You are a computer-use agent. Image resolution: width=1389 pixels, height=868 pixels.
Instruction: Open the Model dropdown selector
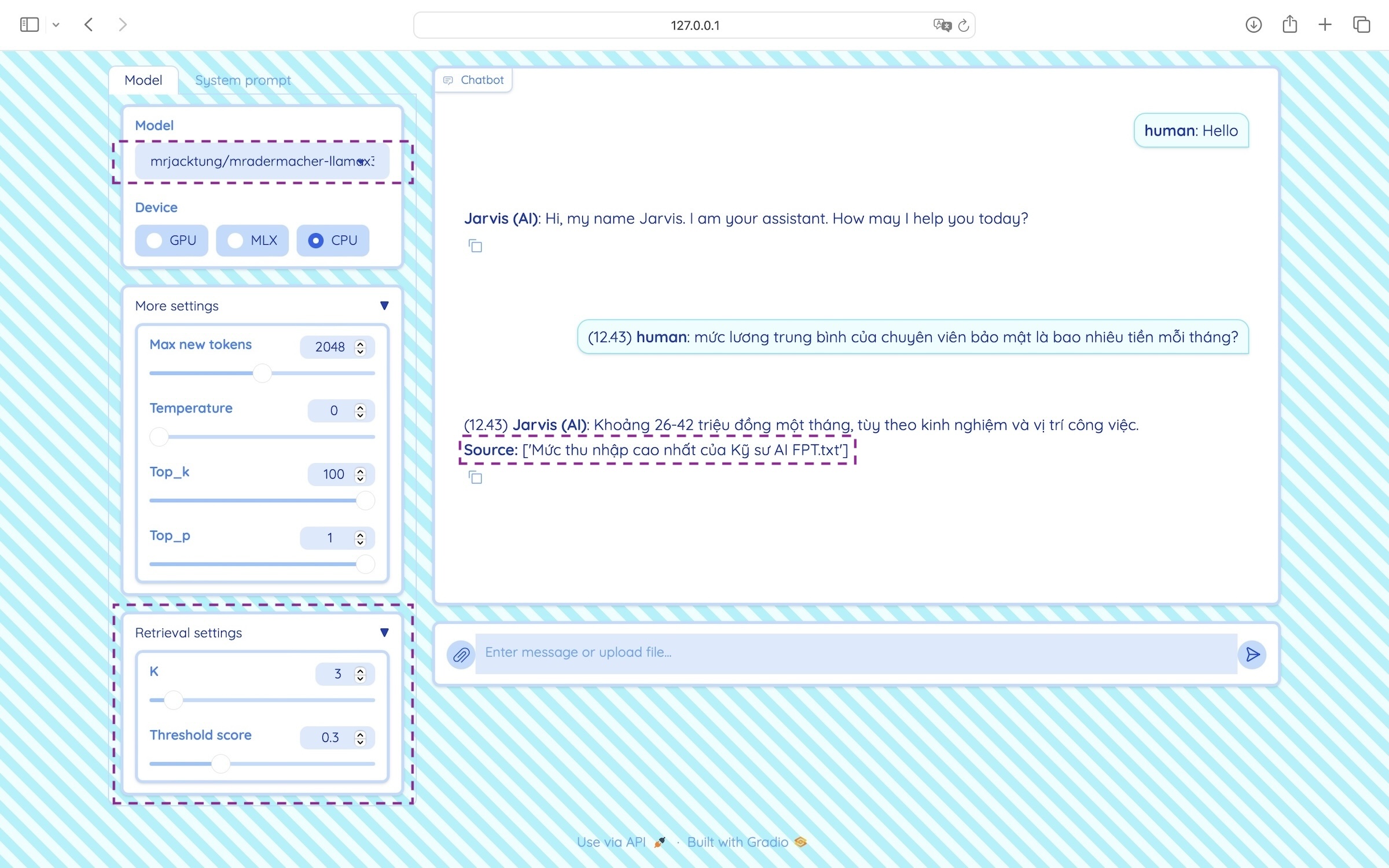[x=262, y=161]
